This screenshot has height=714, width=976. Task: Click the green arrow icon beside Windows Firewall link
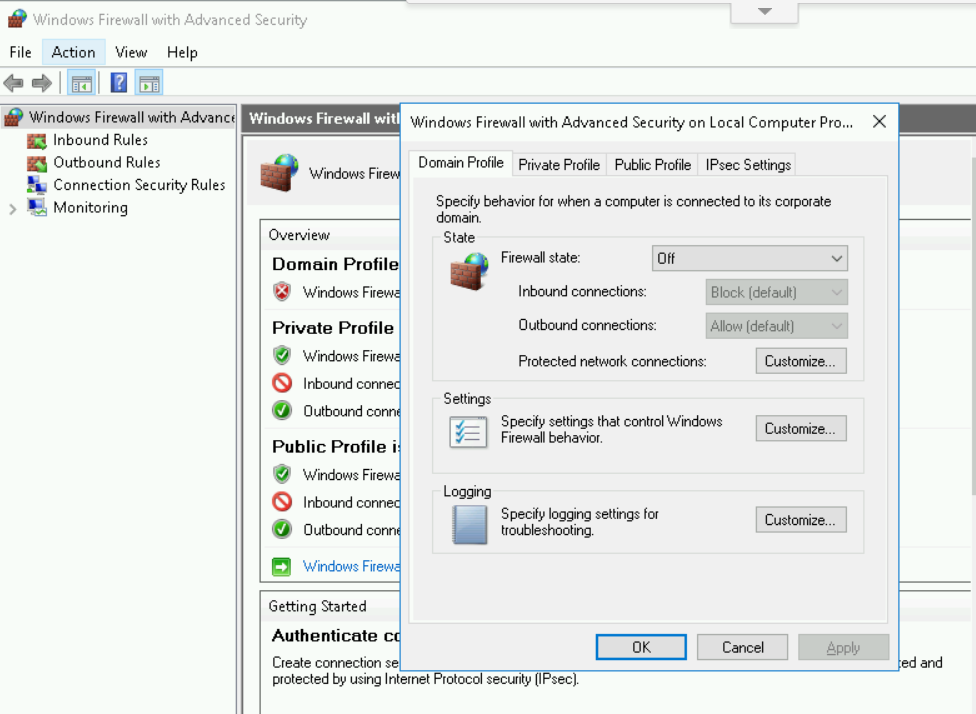(281, 566)
